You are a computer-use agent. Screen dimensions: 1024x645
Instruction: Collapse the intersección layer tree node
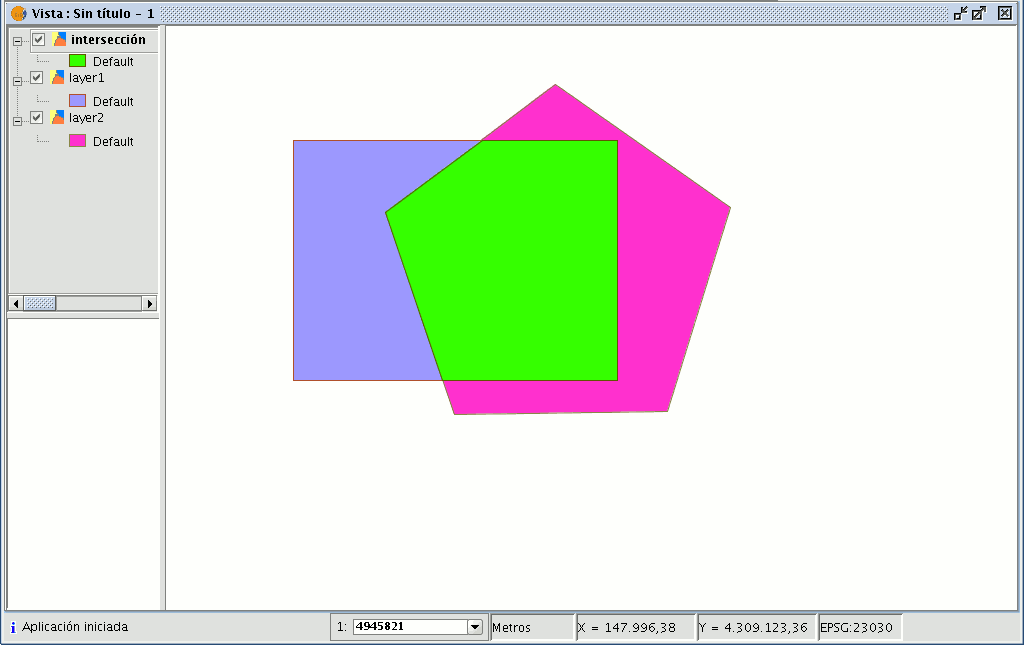point(18,41)
